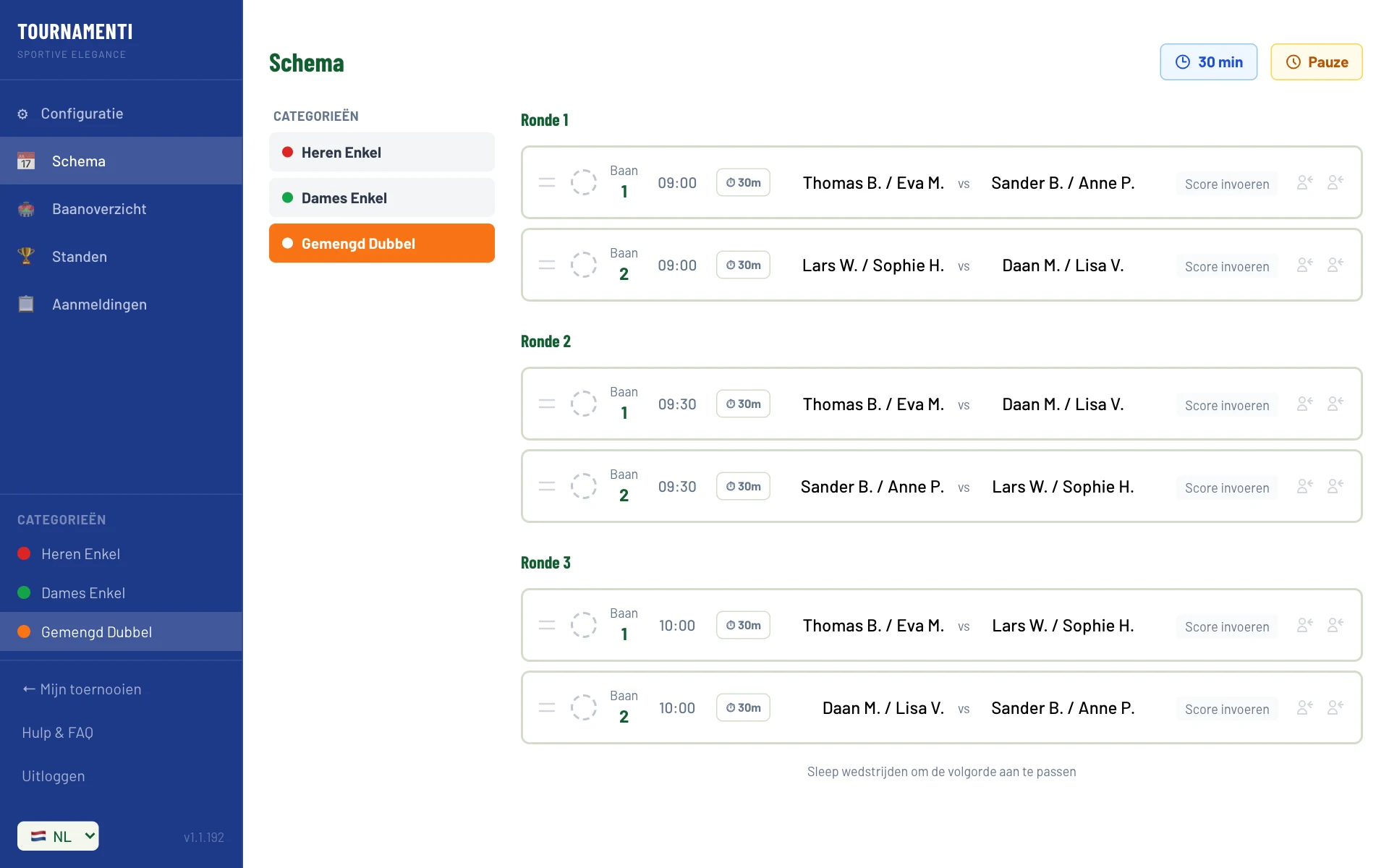Open 30m duration of Daan M. vs Sander B. match
This screenshot has width=1389, height=868.
pyautogui.click(x=743, y=707)
